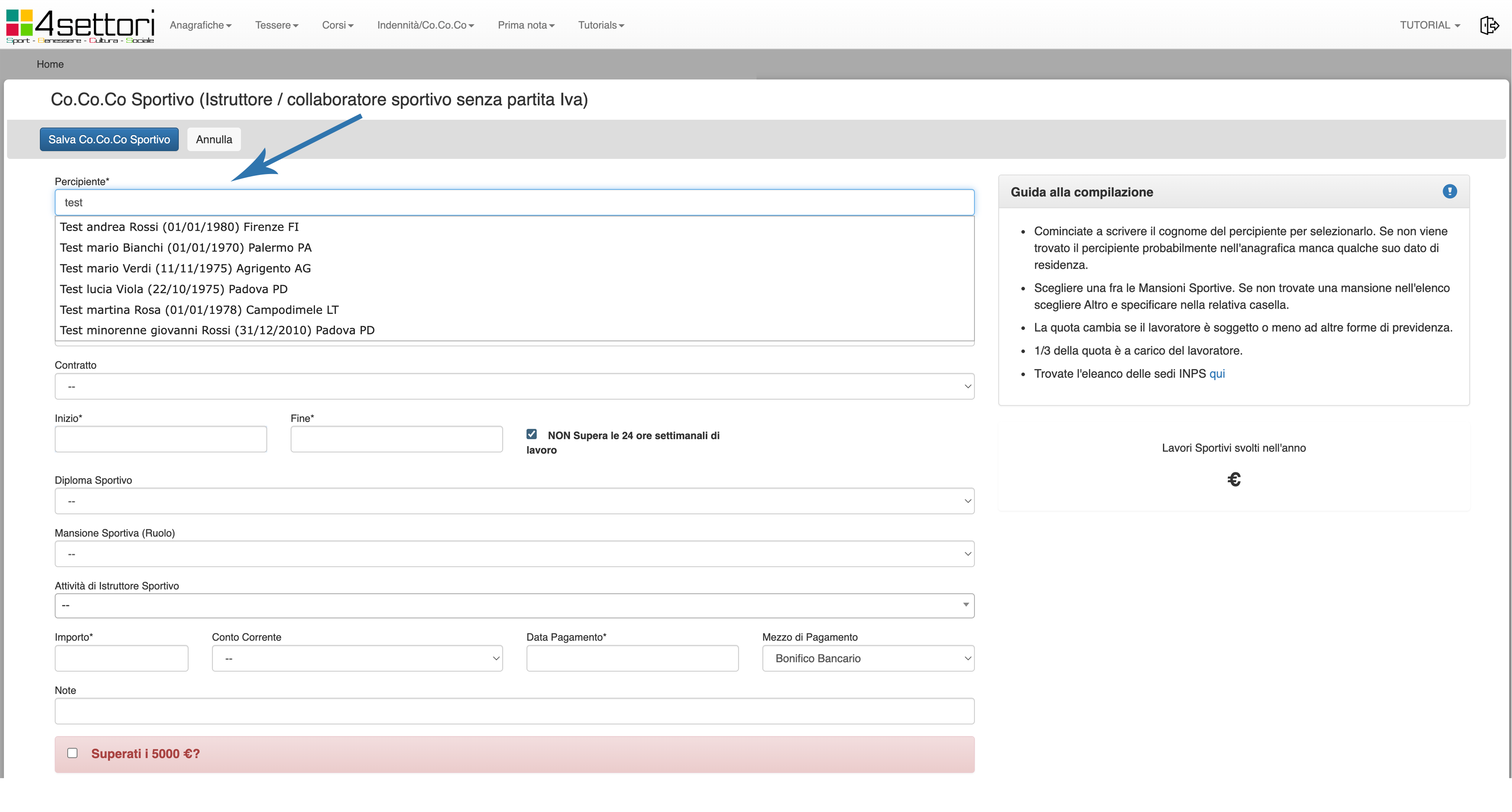Select Test lucia Viola from suggestions
Image resolution: width=1512 pixels, height=812 pixels.
(174, 289)
